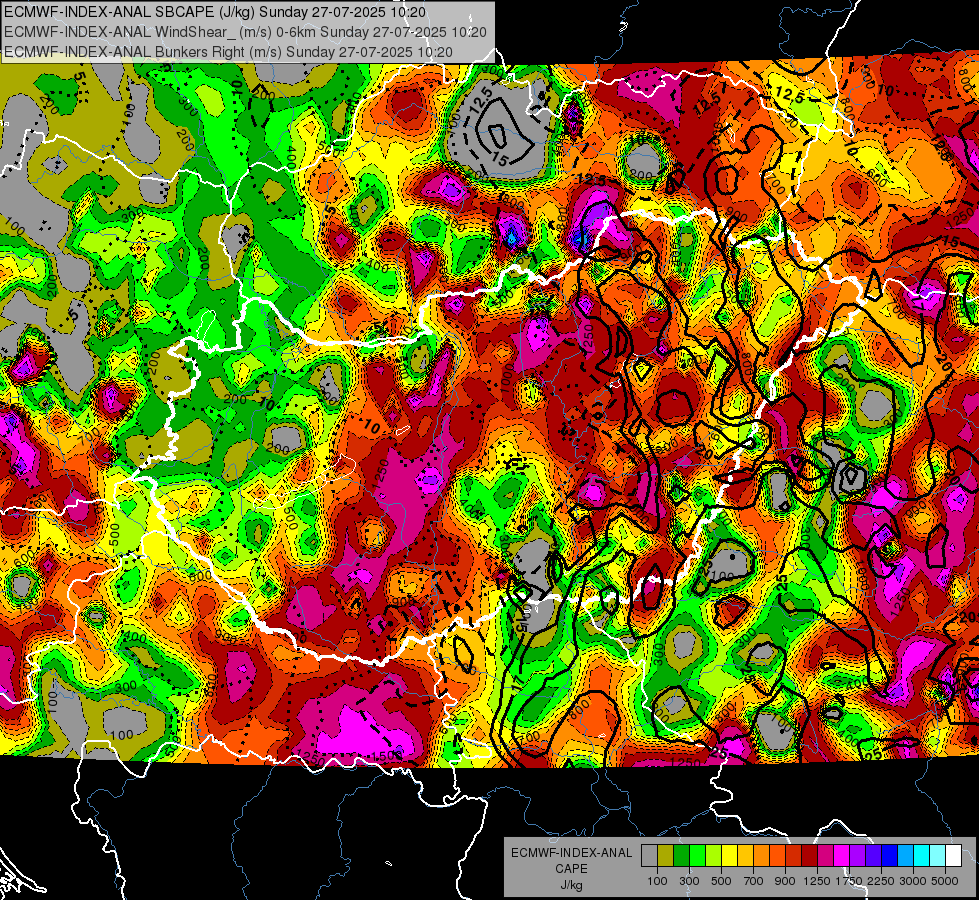Click the legend's ECMWF-INDEX-ANAL label
Viewport: 979px width, 900px height.
pos(571,853)
